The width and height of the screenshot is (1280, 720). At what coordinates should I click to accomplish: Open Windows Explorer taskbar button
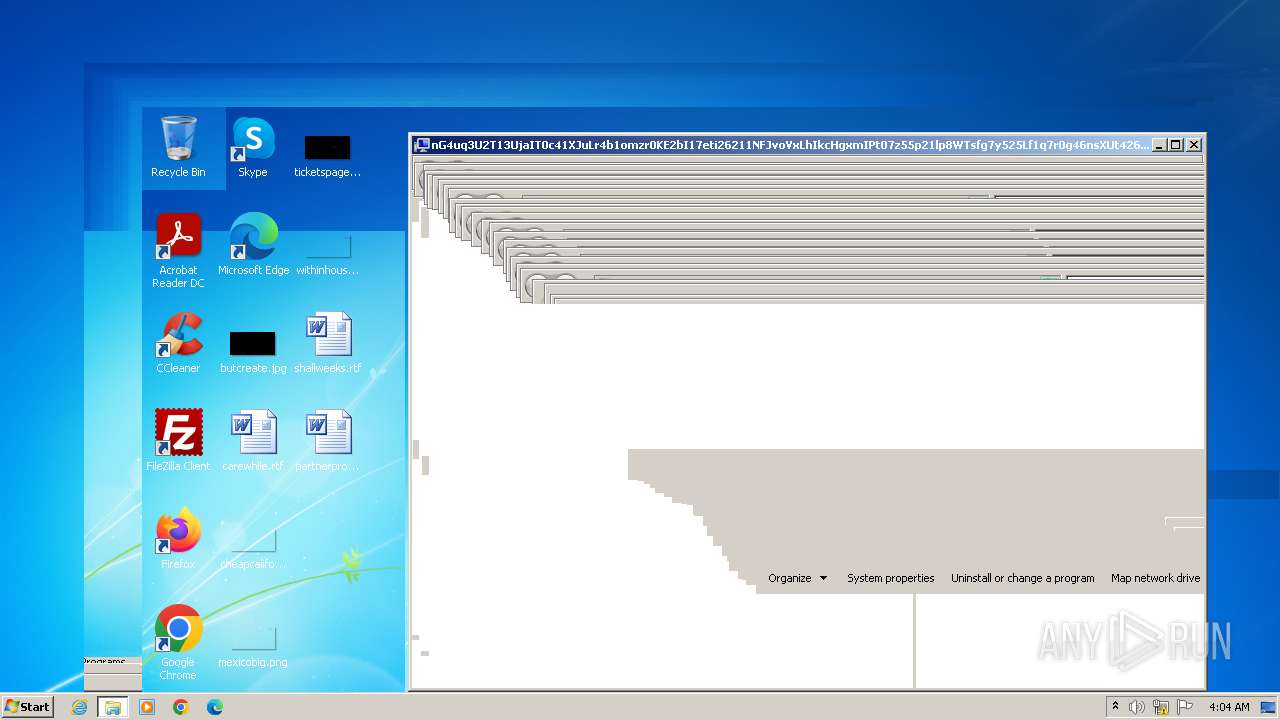[113, 707]
